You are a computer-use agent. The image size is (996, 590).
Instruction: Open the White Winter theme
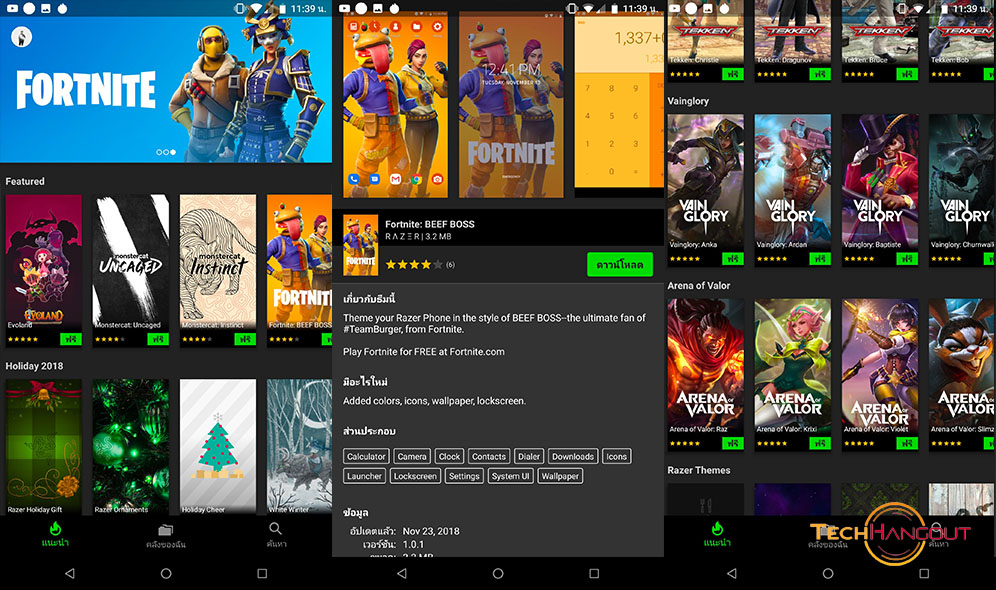[x=299, y=446]
